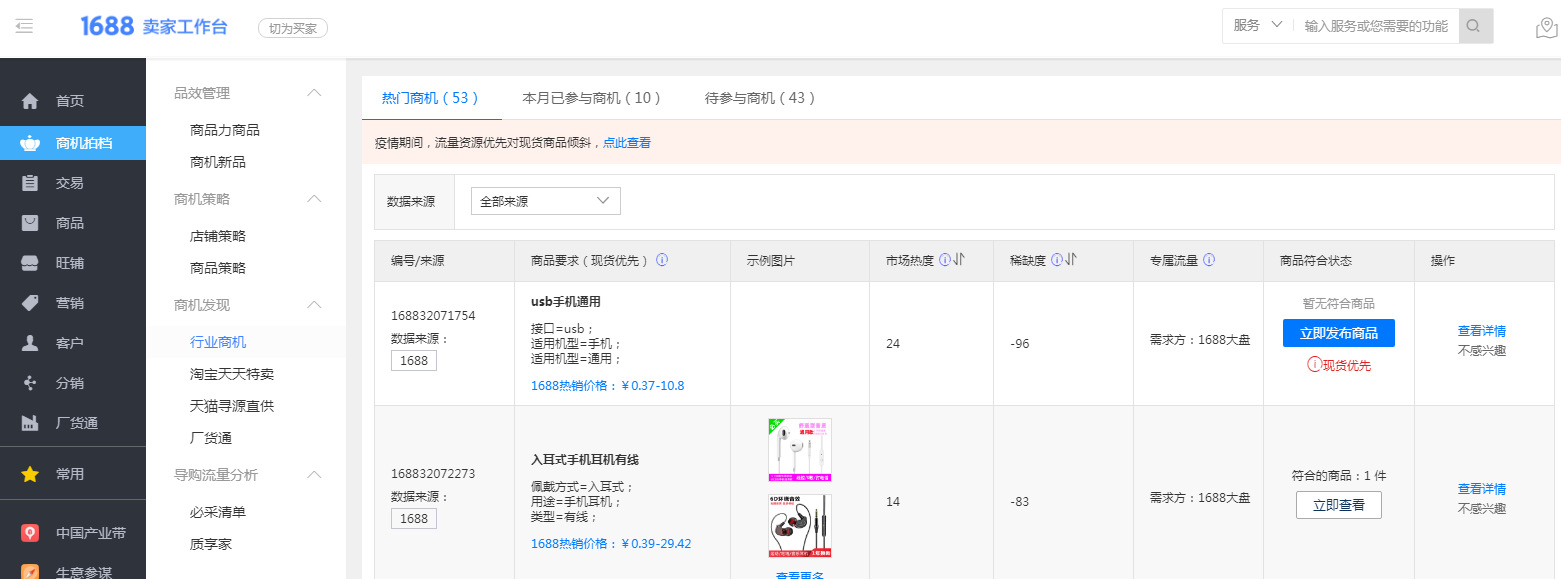Click the store icon beside 旺铺

[30, 263]
